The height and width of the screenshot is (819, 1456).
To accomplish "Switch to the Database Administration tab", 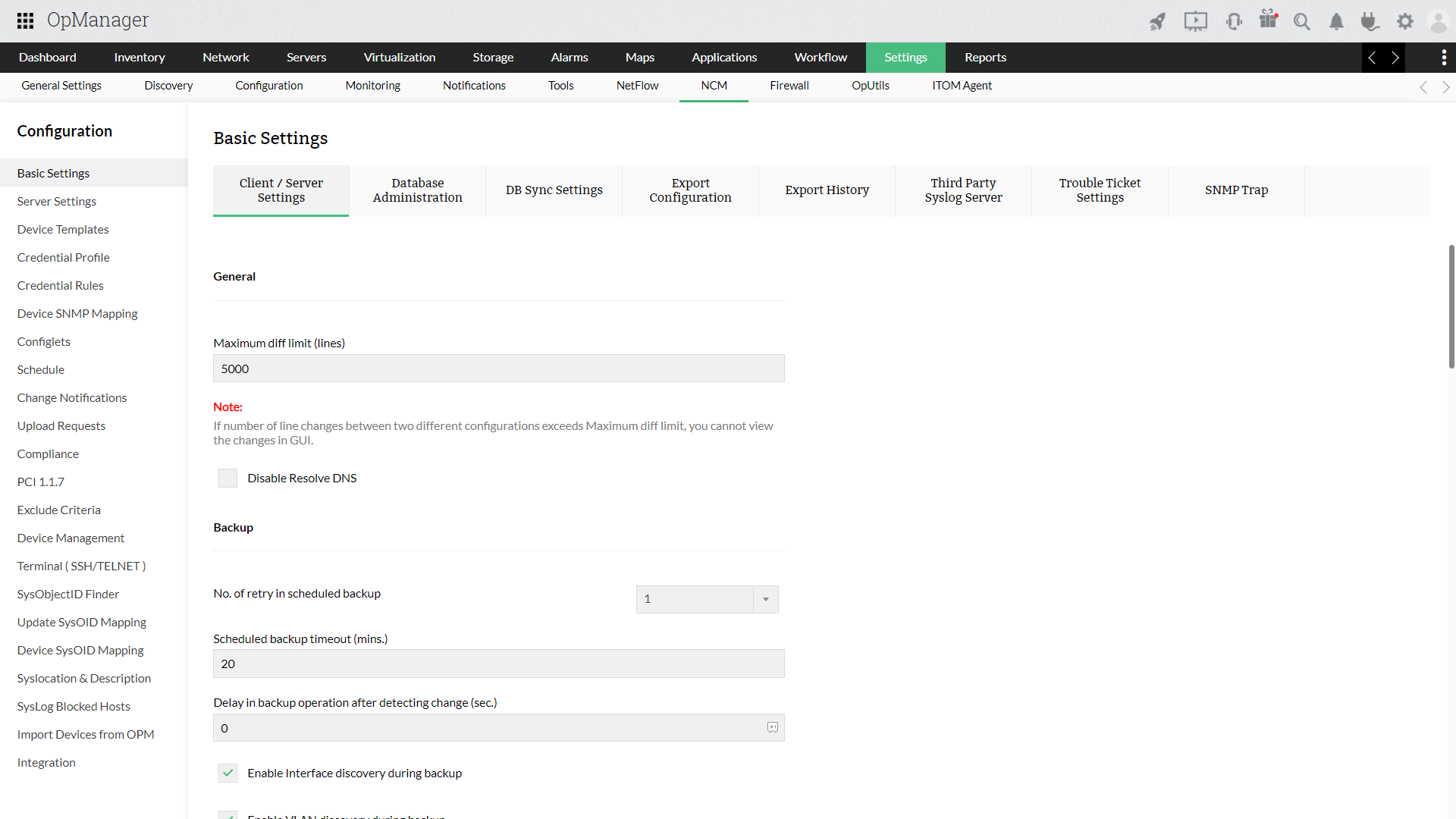I will pyautogui.click(x=417, y=190).
